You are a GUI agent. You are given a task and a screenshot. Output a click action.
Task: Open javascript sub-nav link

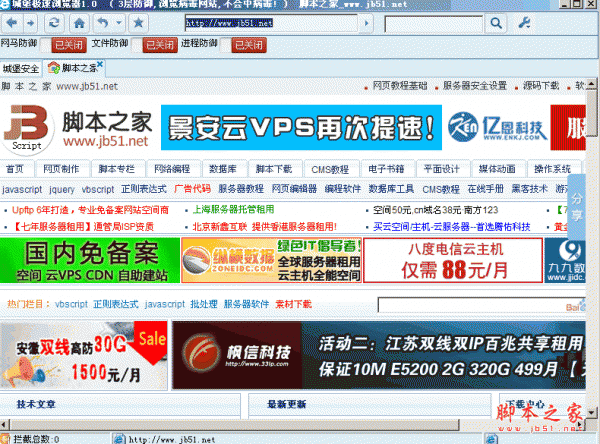(22, 189)
